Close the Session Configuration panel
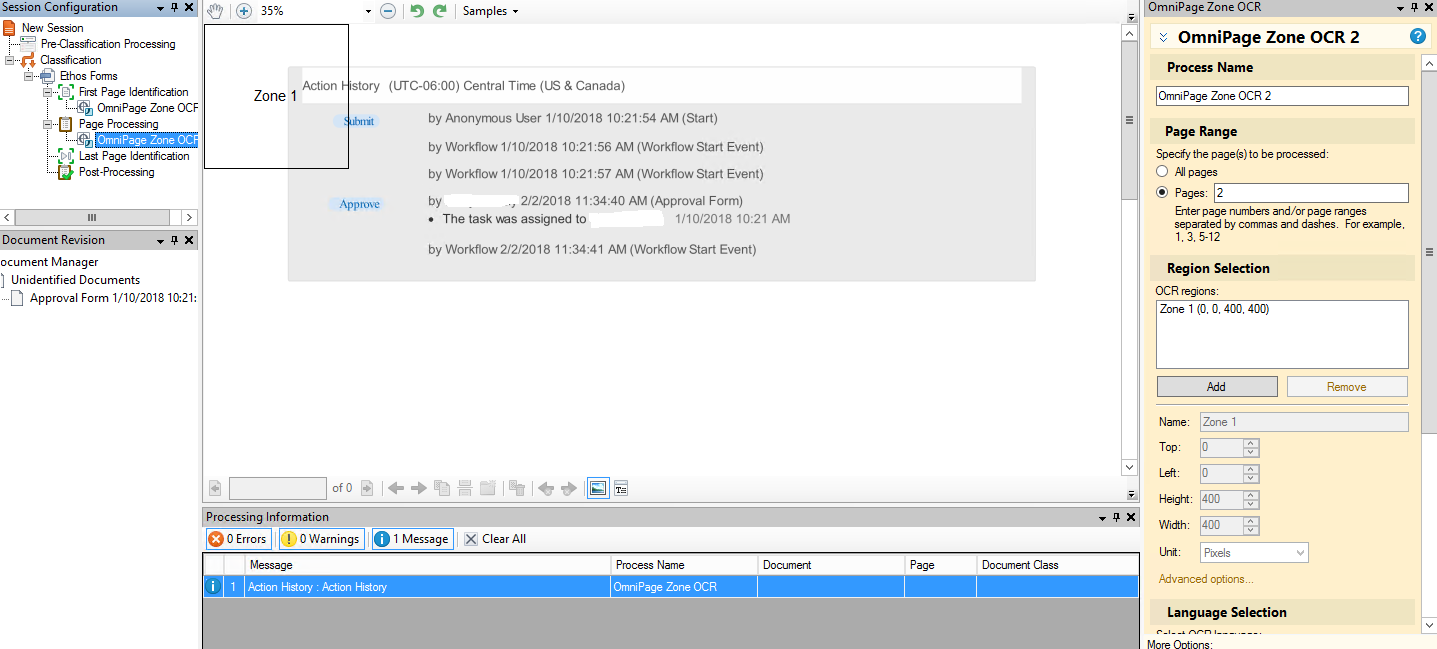Screen dimensions: 1437x649 pyautogui.click(x=189, y=7)
